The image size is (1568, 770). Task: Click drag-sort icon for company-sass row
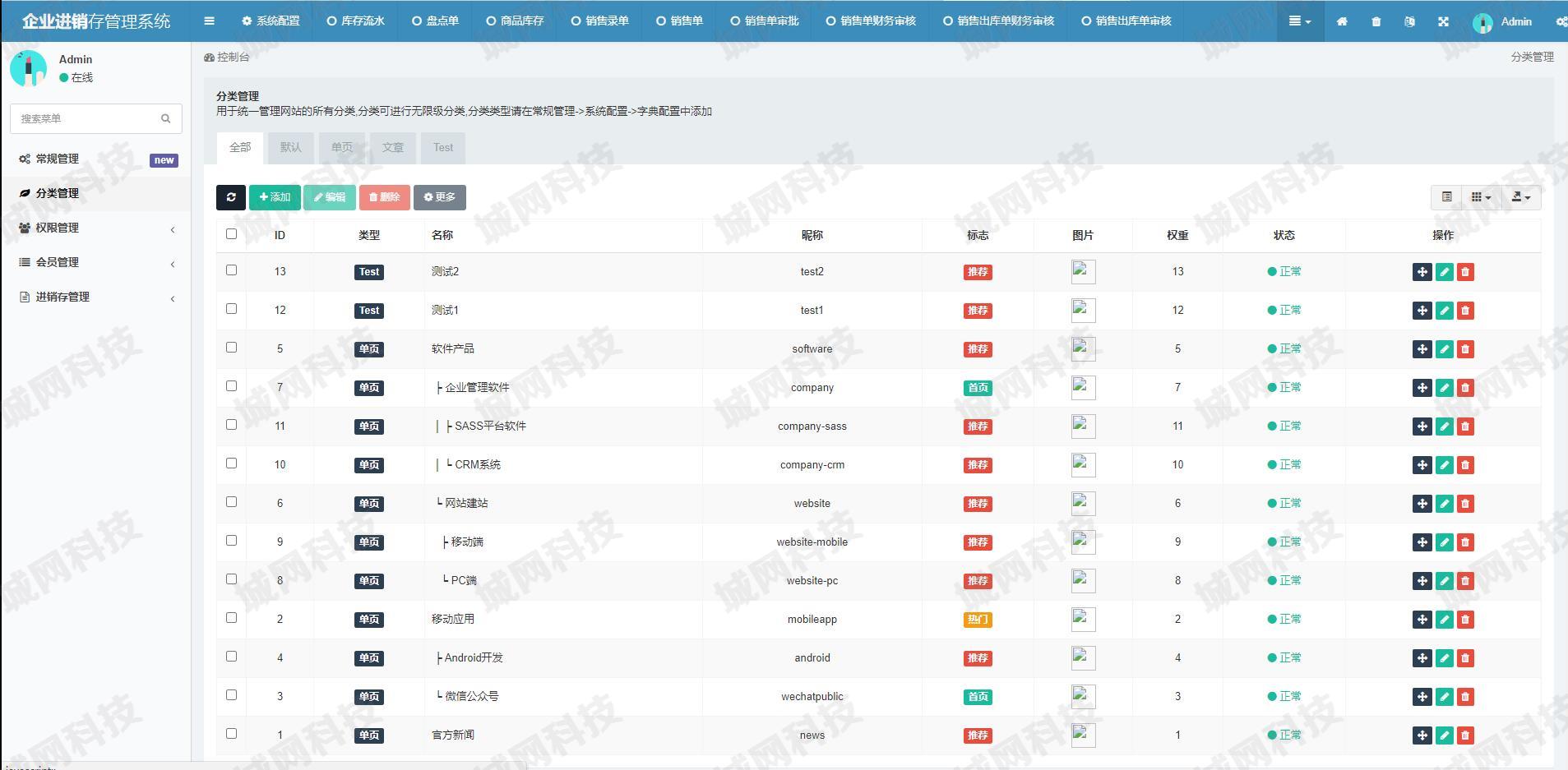click(1422, 426)
